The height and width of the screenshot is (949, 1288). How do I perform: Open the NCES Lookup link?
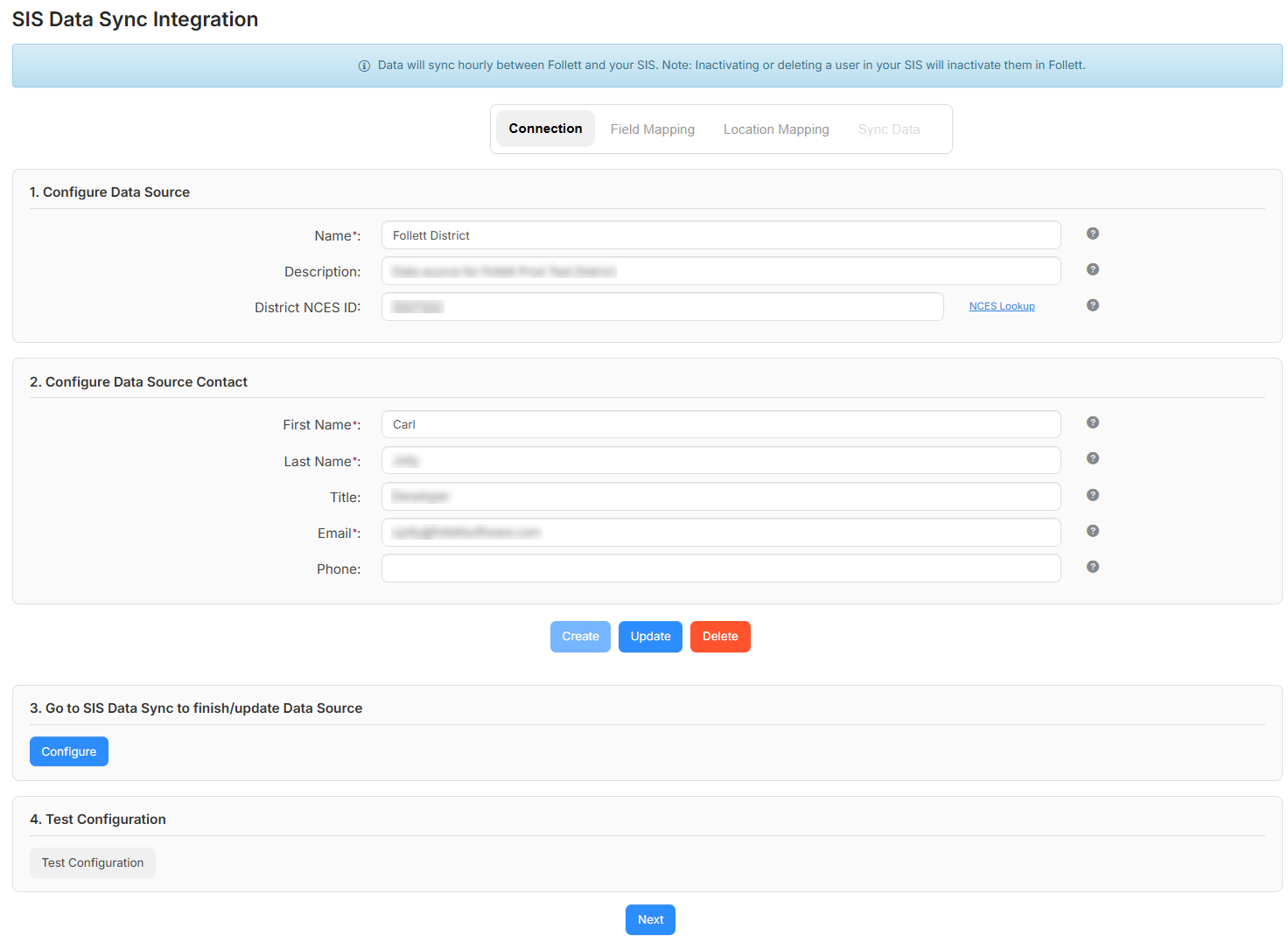point(1002,306)
